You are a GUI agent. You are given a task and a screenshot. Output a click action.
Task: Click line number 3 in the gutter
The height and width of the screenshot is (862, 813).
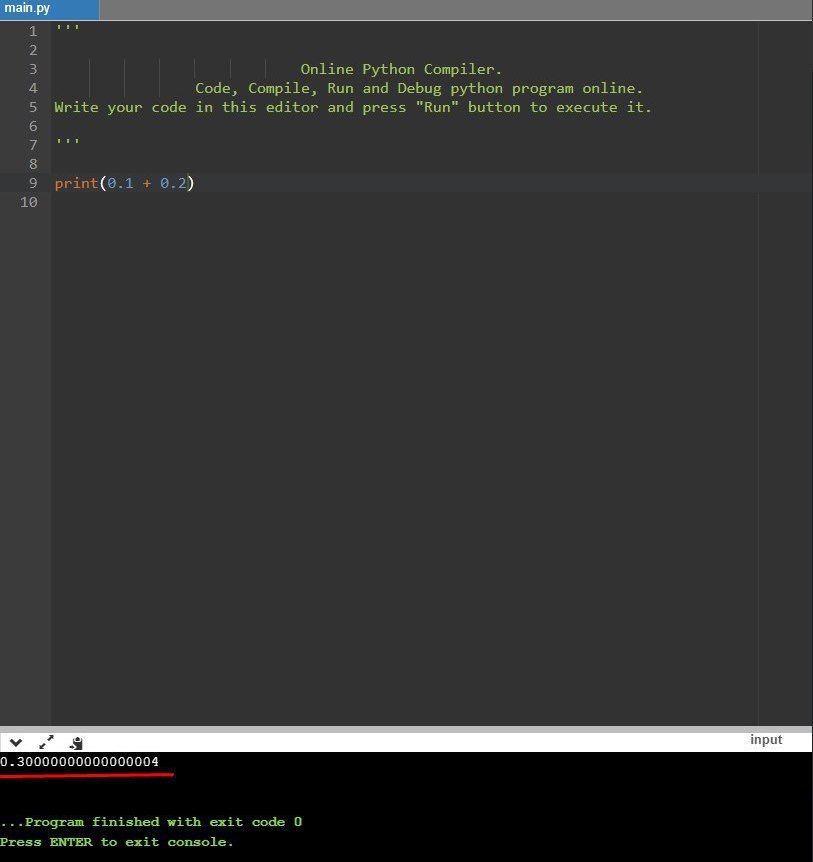point(33,69)
